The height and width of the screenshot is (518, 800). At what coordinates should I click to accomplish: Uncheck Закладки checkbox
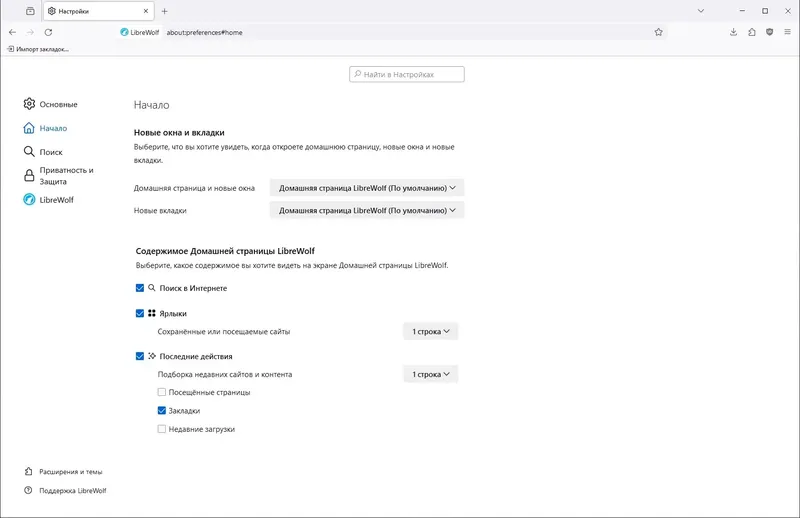click(x=162, y=410)
